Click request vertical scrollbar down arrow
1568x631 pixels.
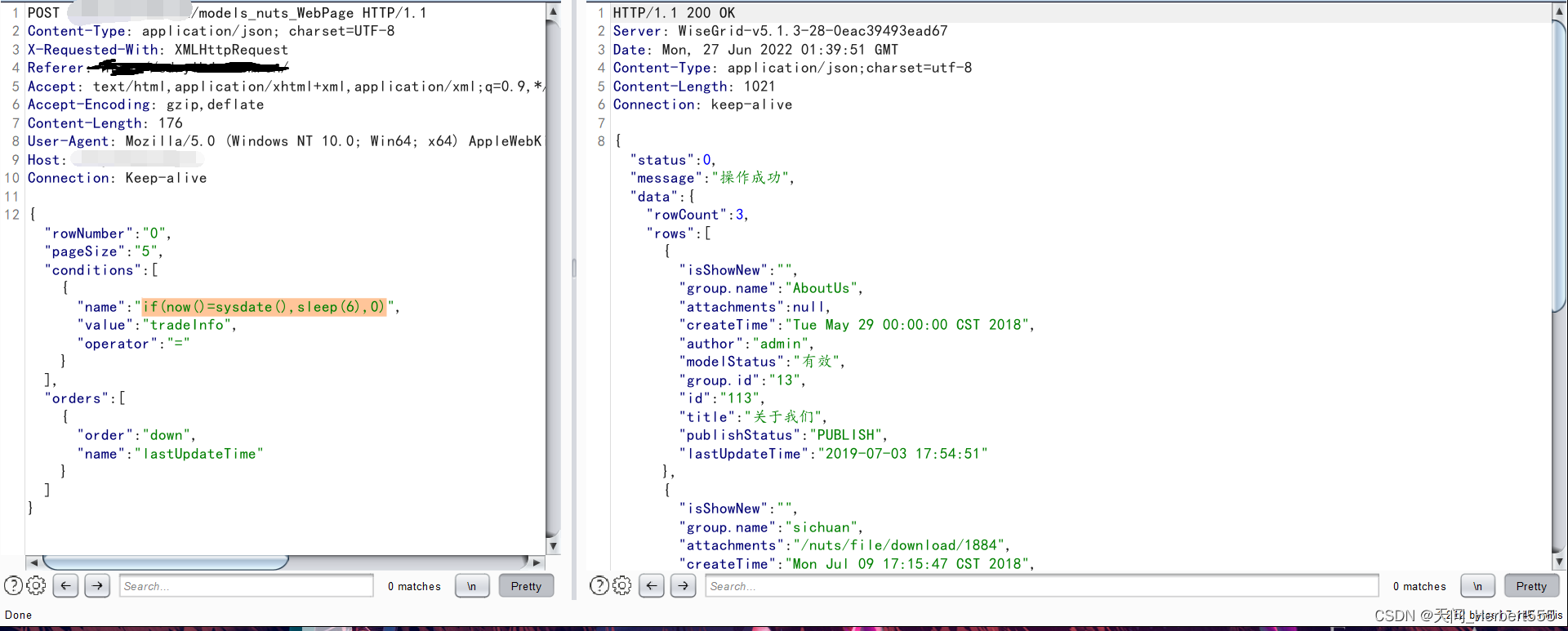tap(553, 546)
